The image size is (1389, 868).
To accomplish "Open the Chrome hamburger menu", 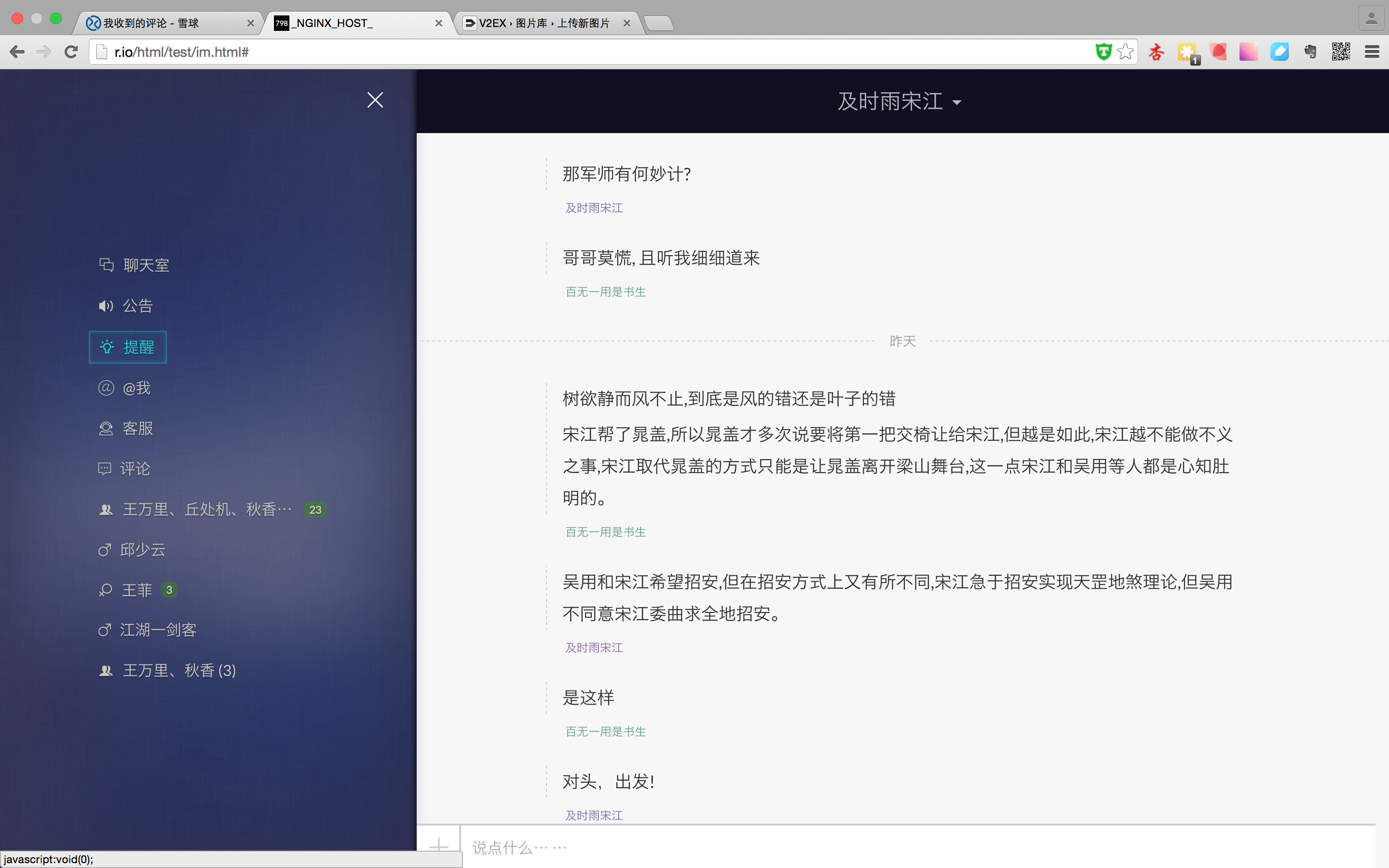I will [x=1372, y=52].
